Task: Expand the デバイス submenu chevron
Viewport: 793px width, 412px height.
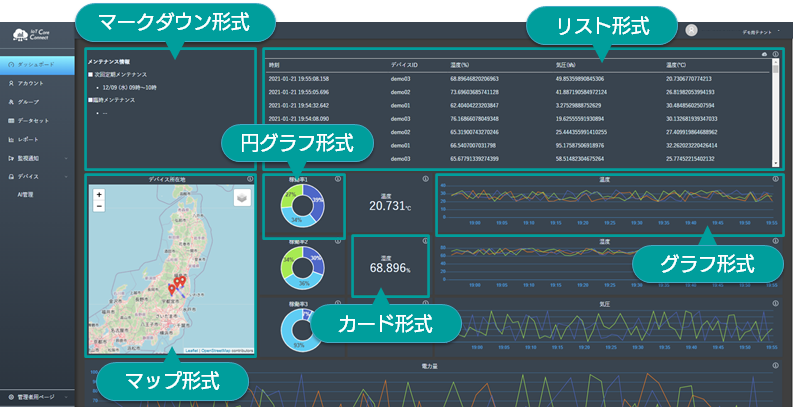Action: click(x=66, y=177)
